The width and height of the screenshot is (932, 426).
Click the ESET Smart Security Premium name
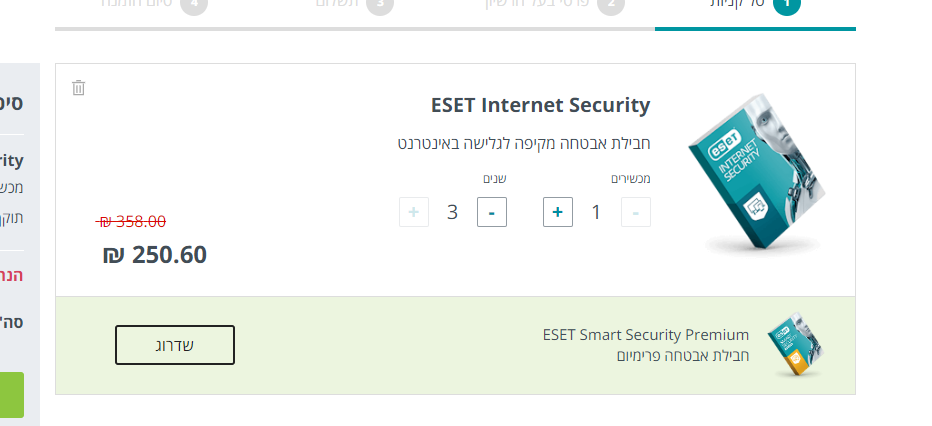click(645, 334)
